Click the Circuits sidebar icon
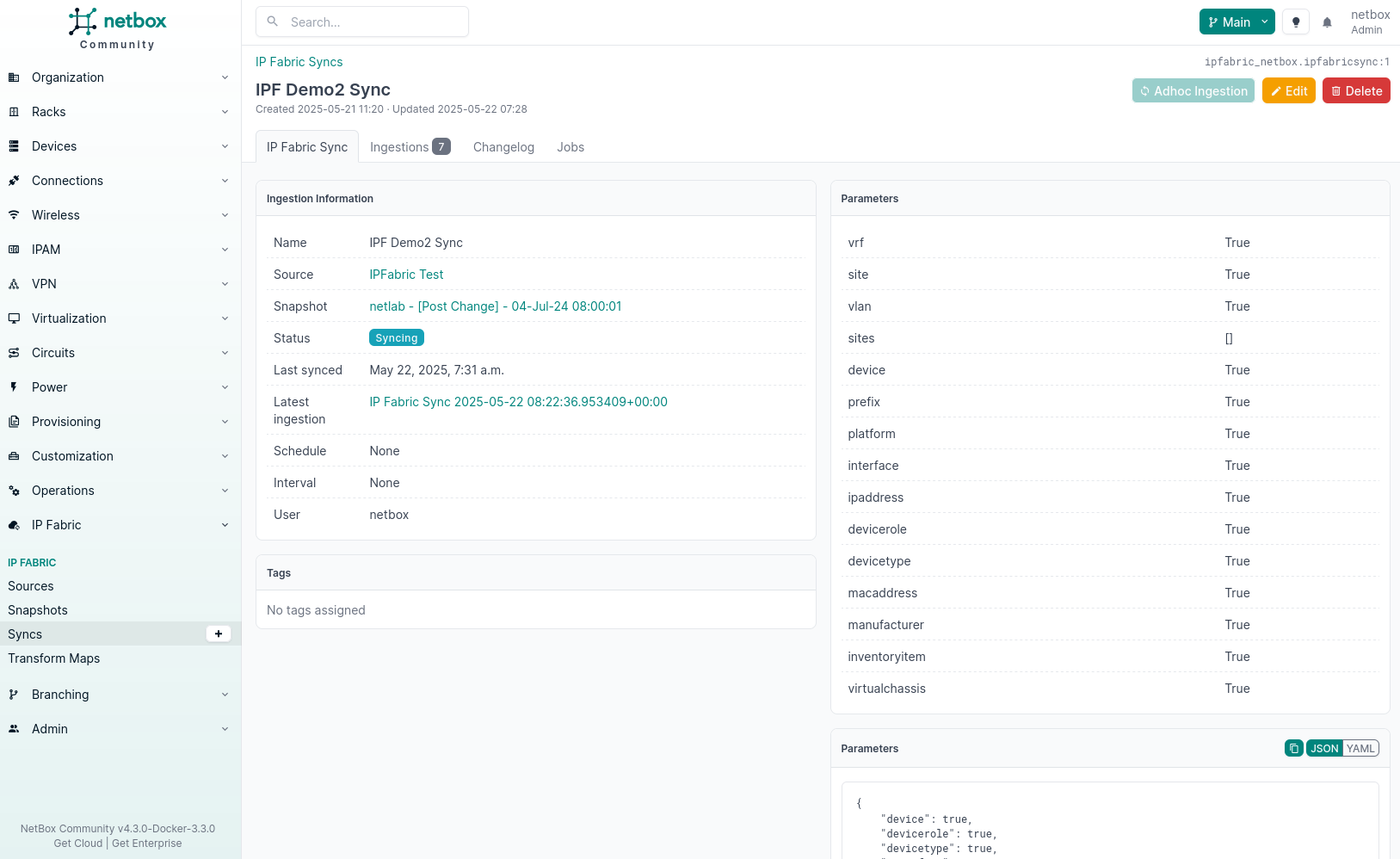The width and height of the screenshot is (1400, 859). click(14, 353)
